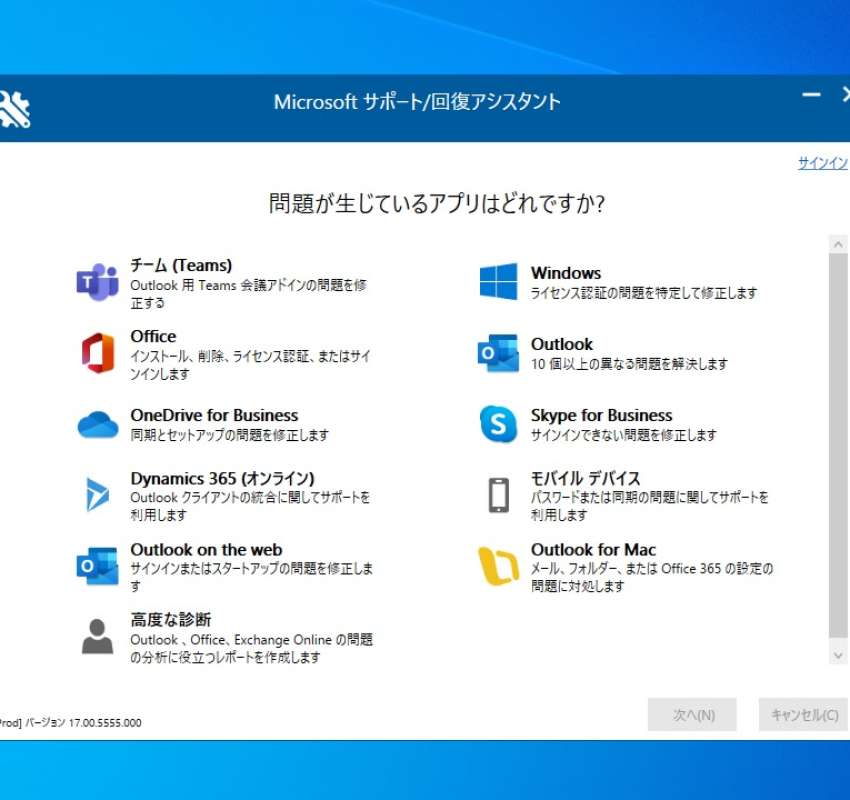Click the 次へ(N) button

tap(692, 714)
